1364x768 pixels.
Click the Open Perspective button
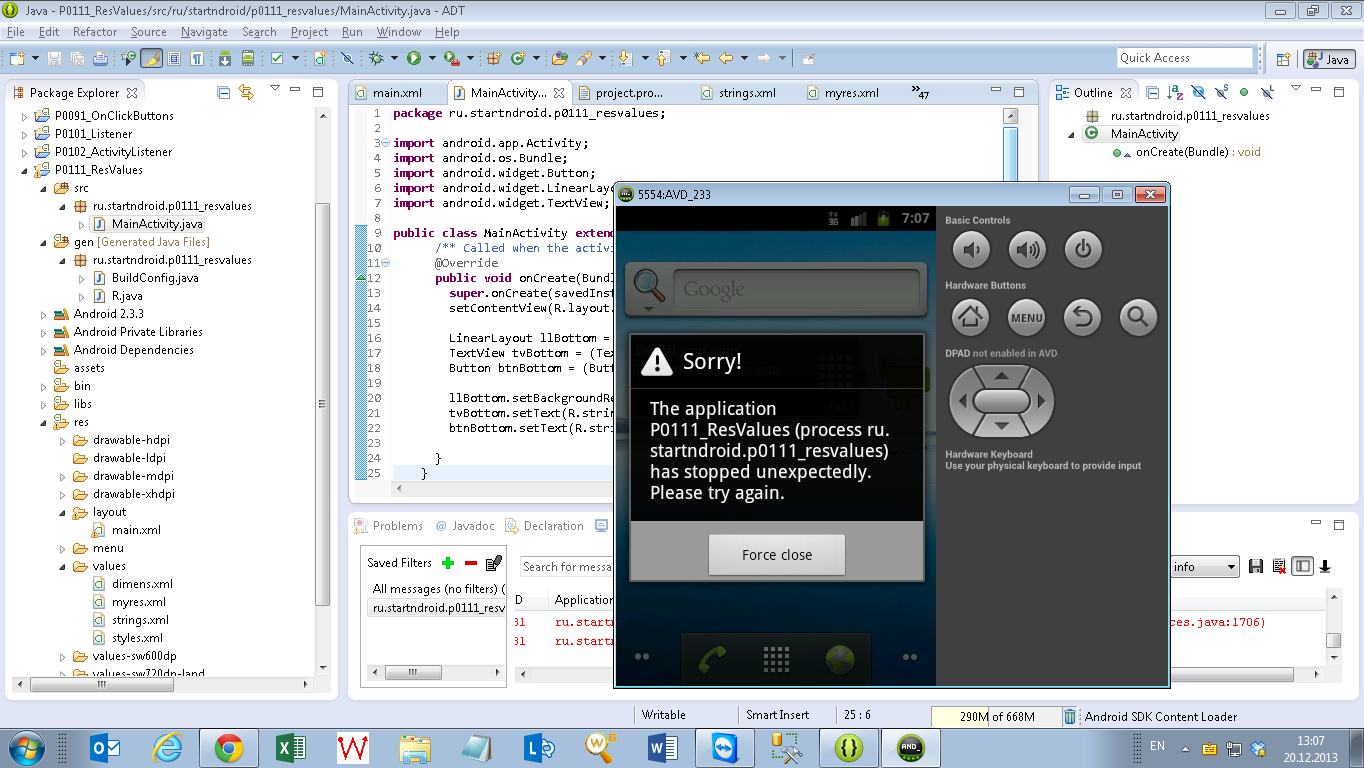[x=1283, y=59]
